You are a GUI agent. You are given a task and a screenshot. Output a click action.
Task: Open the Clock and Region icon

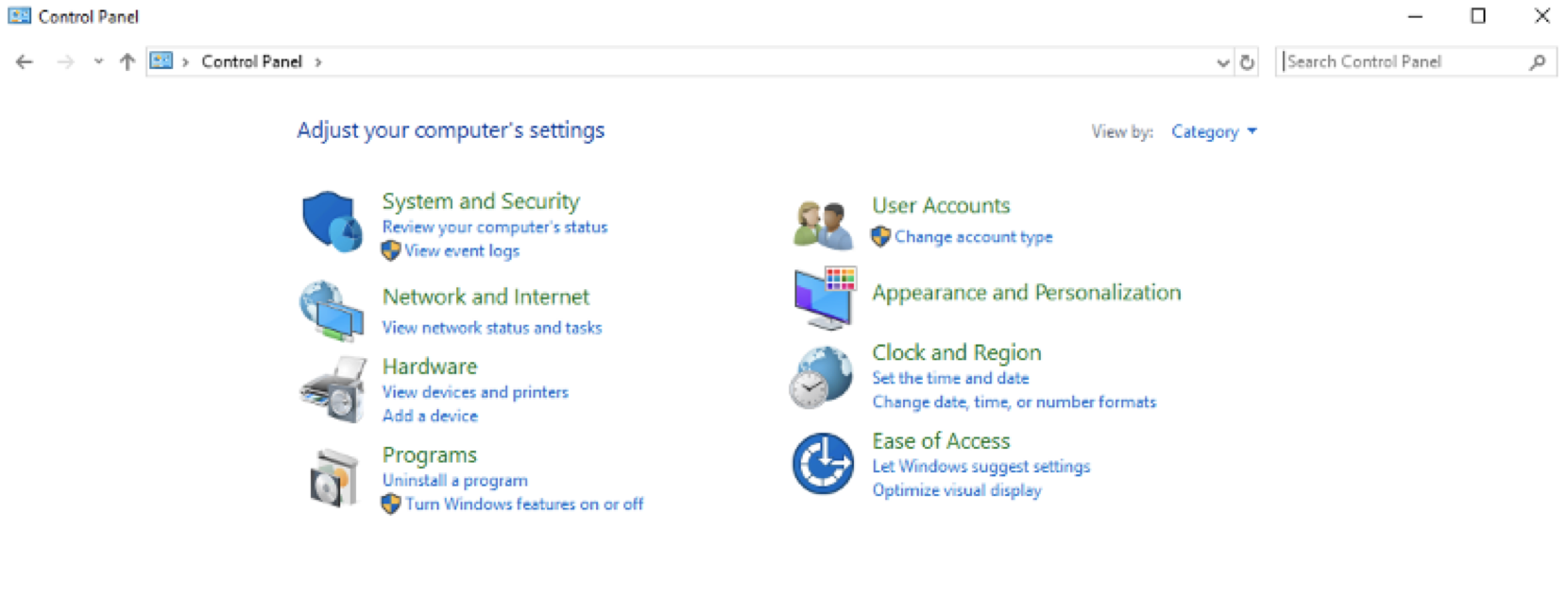tap(821, 378)
